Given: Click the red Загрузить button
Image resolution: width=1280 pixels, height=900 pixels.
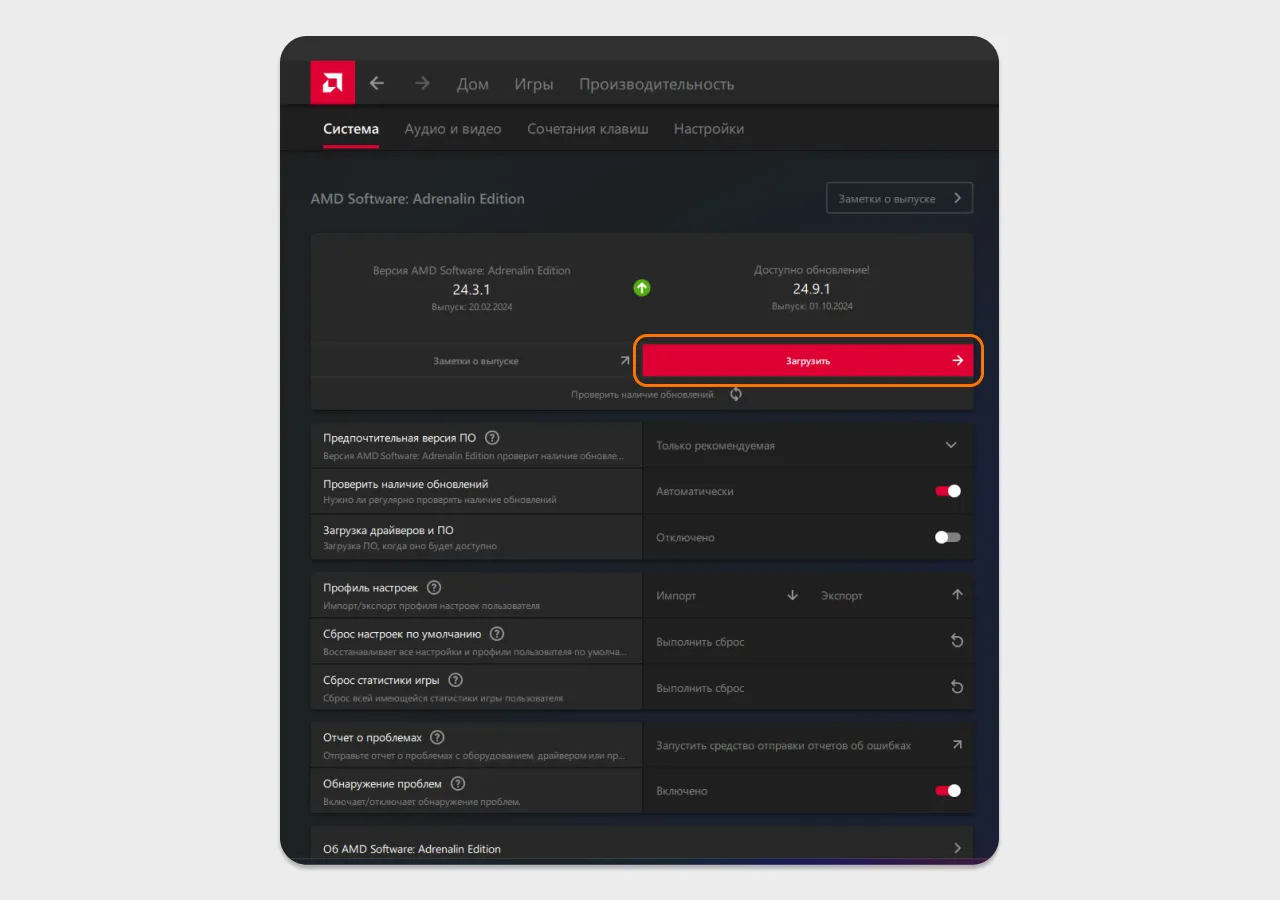Looking at the screenshot, I should 807,360.
